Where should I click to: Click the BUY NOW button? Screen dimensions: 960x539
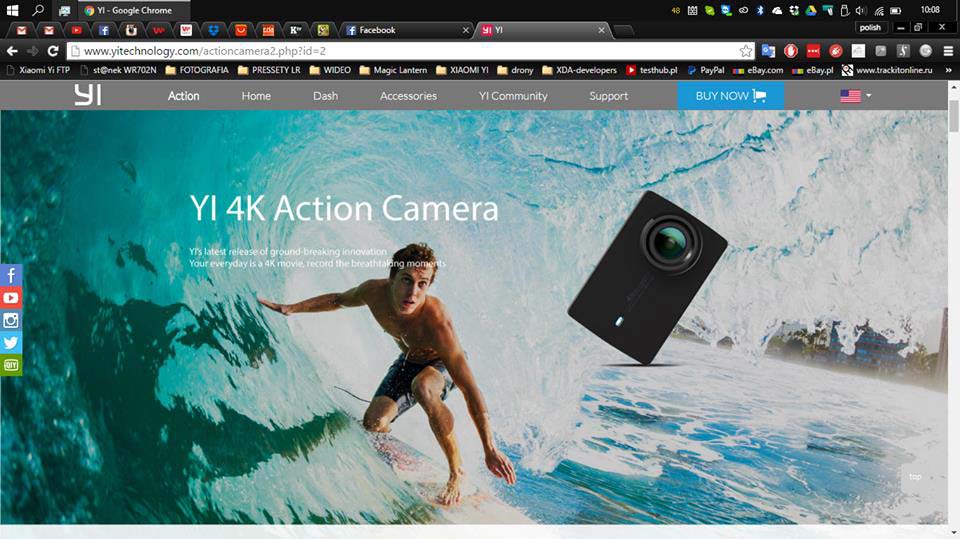(730, 96)
